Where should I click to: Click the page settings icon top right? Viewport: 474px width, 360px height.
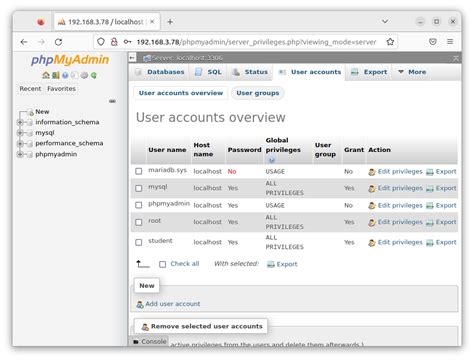[x=456, y=58]
